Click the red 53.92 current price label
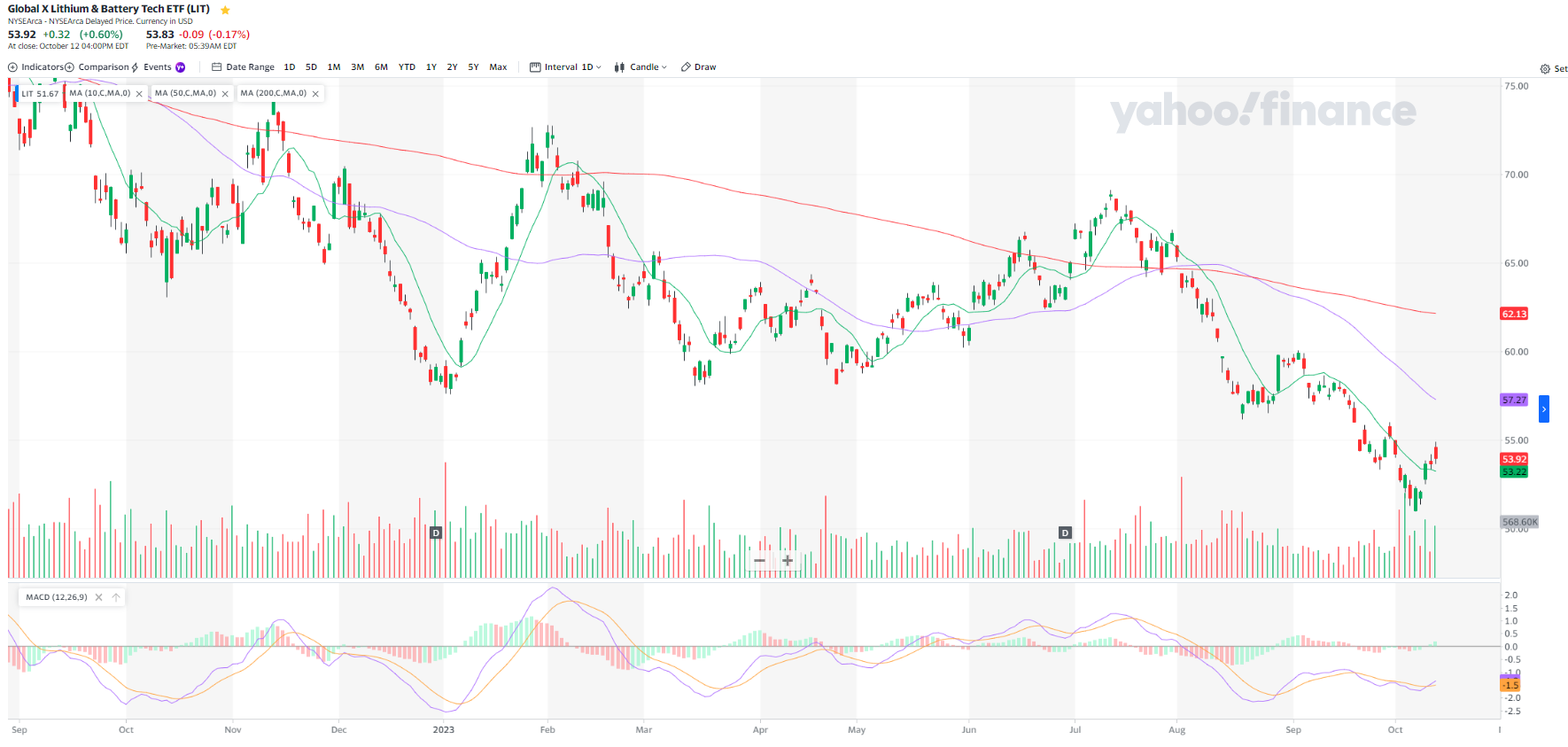 point(1514,459)
